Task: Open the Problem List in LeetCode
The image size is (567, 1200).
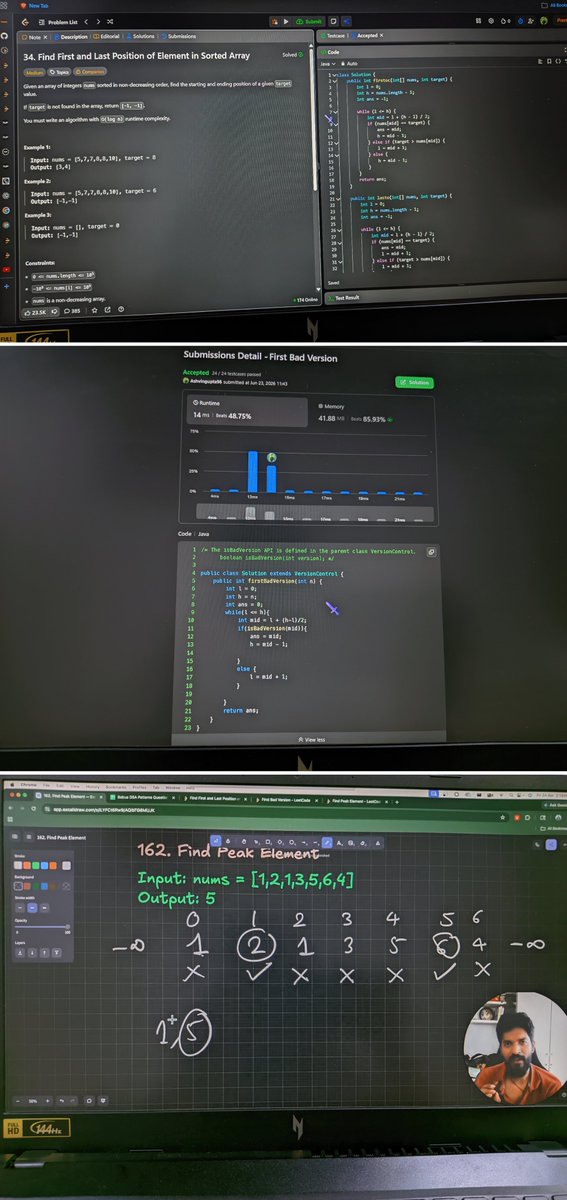Action: (56, 20)
